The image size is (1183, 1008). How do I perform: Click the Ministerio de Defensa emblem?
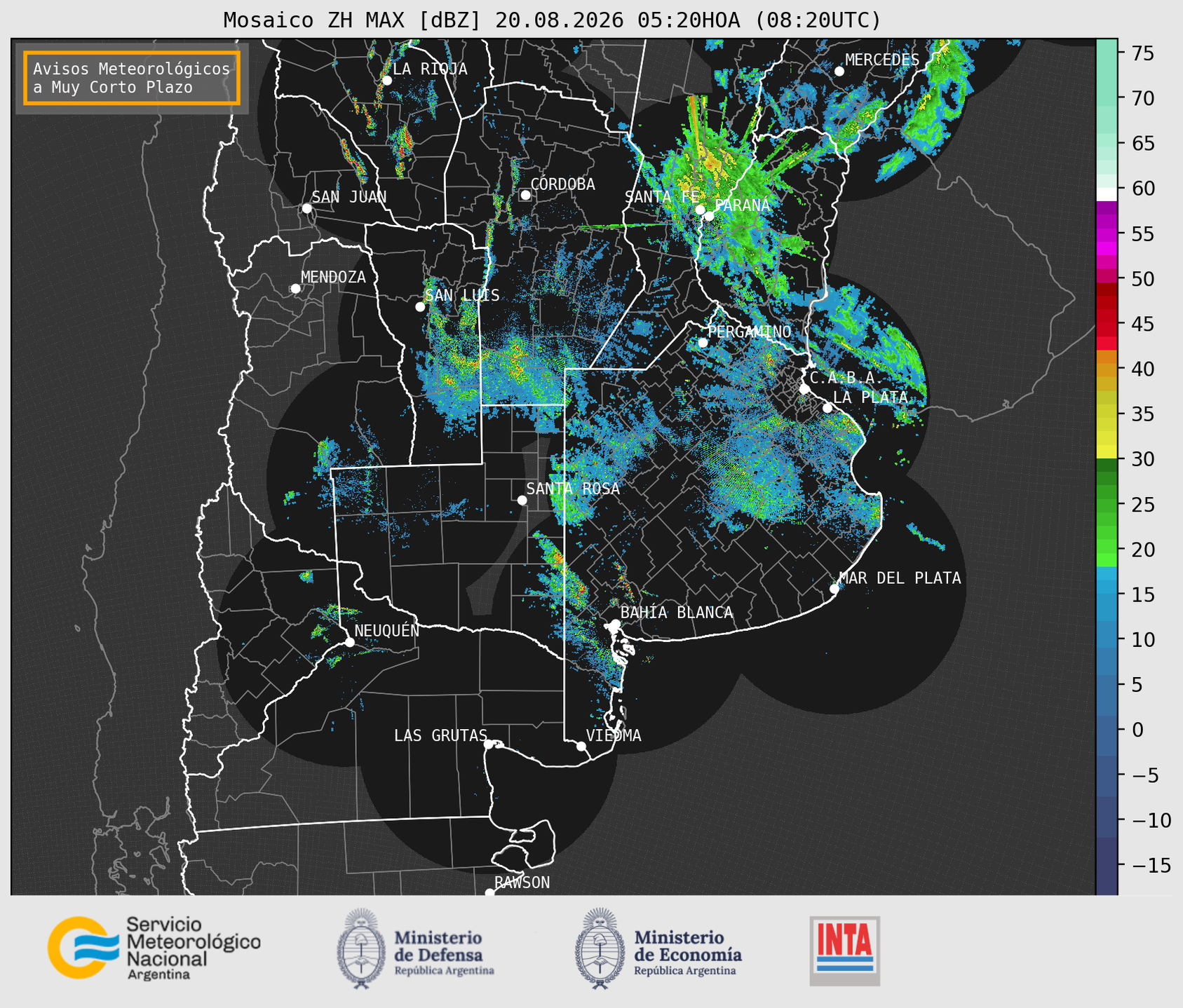point(361,948)
